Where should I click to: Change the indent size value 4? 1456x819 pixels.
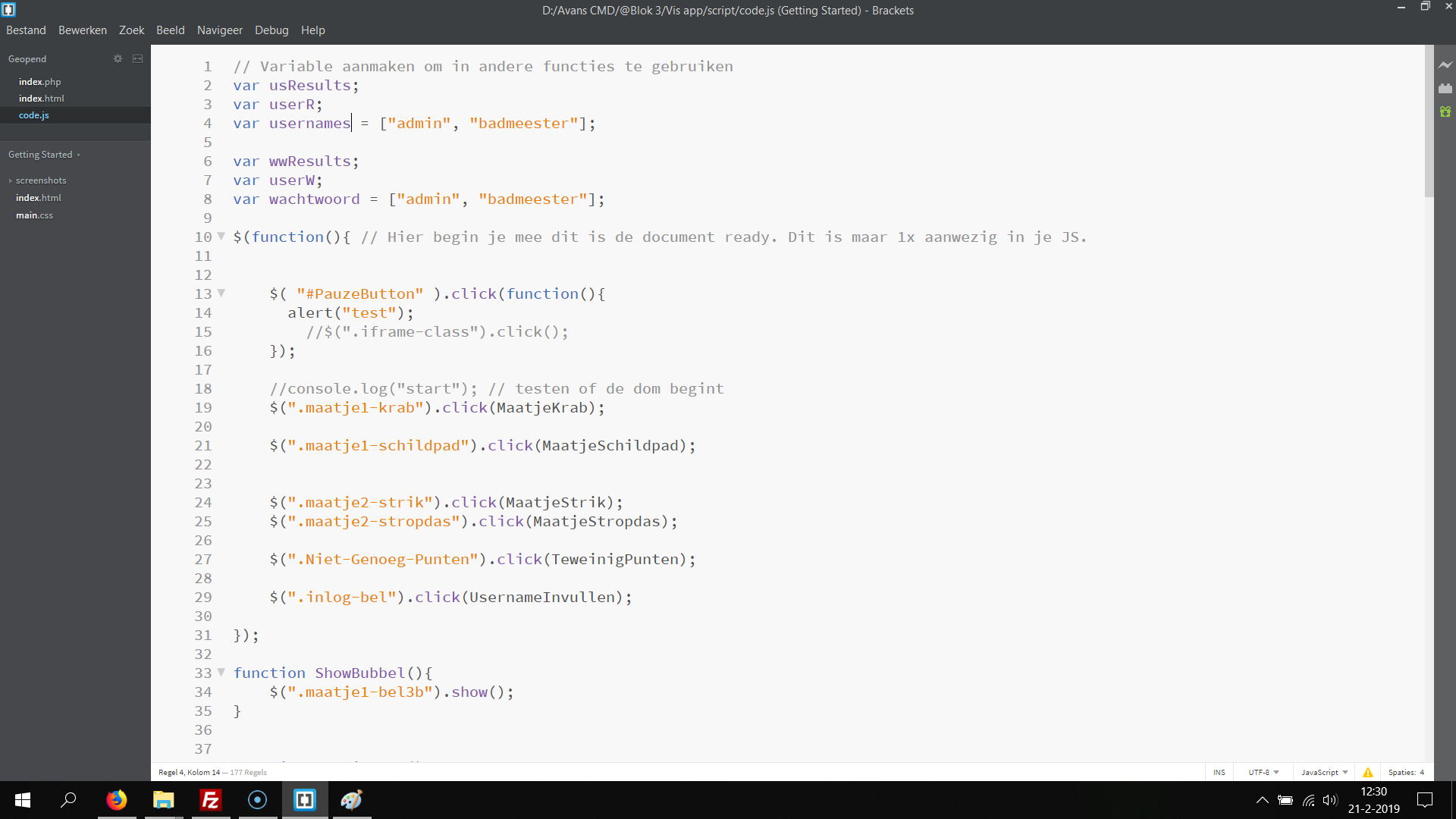pos(1422,772)
